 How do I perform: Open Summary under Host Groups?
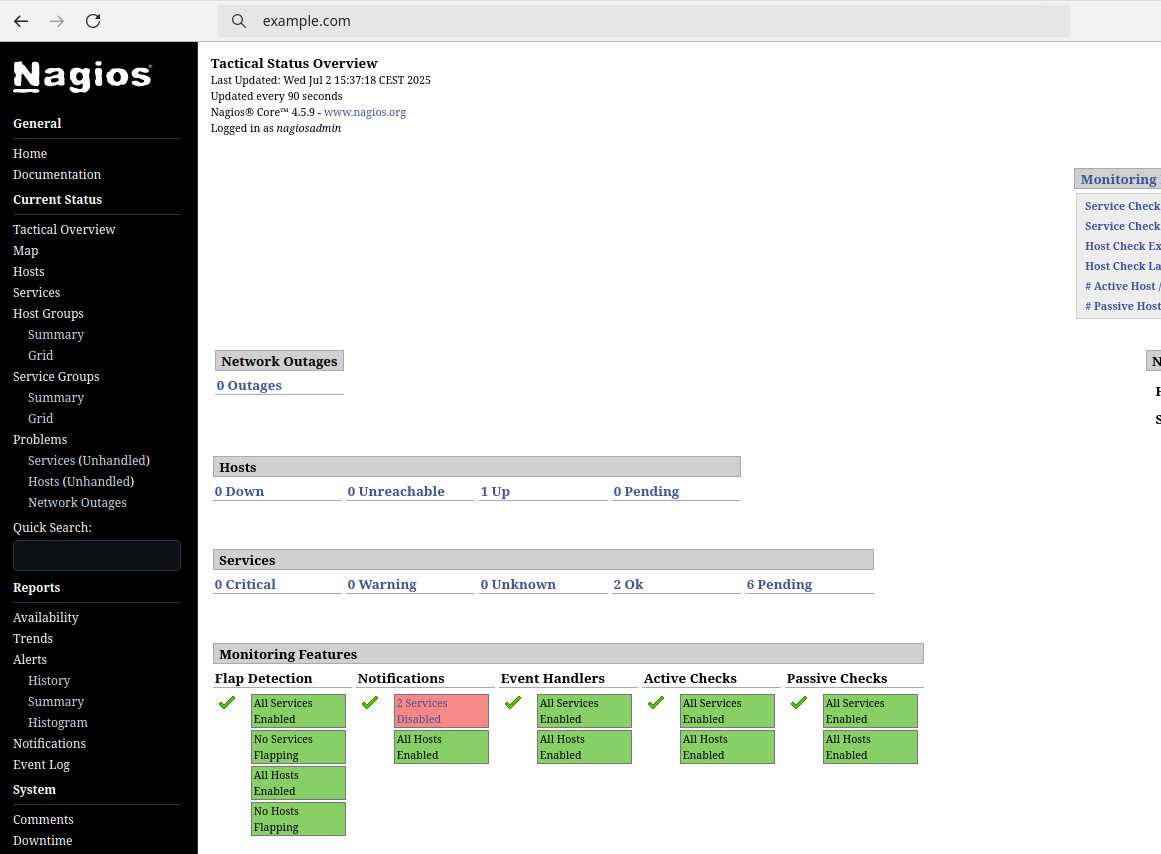56,335
